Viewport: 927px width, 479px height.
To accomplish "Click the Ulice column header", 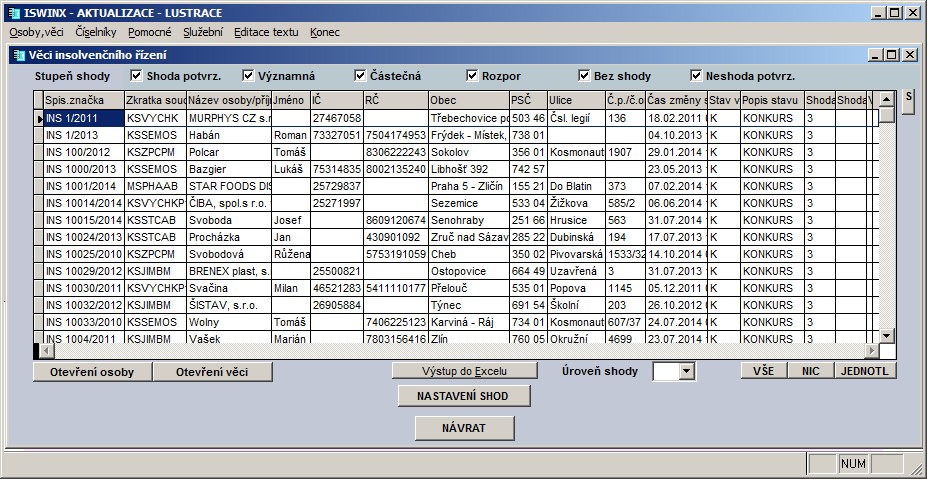I will [x=576, y=100].
